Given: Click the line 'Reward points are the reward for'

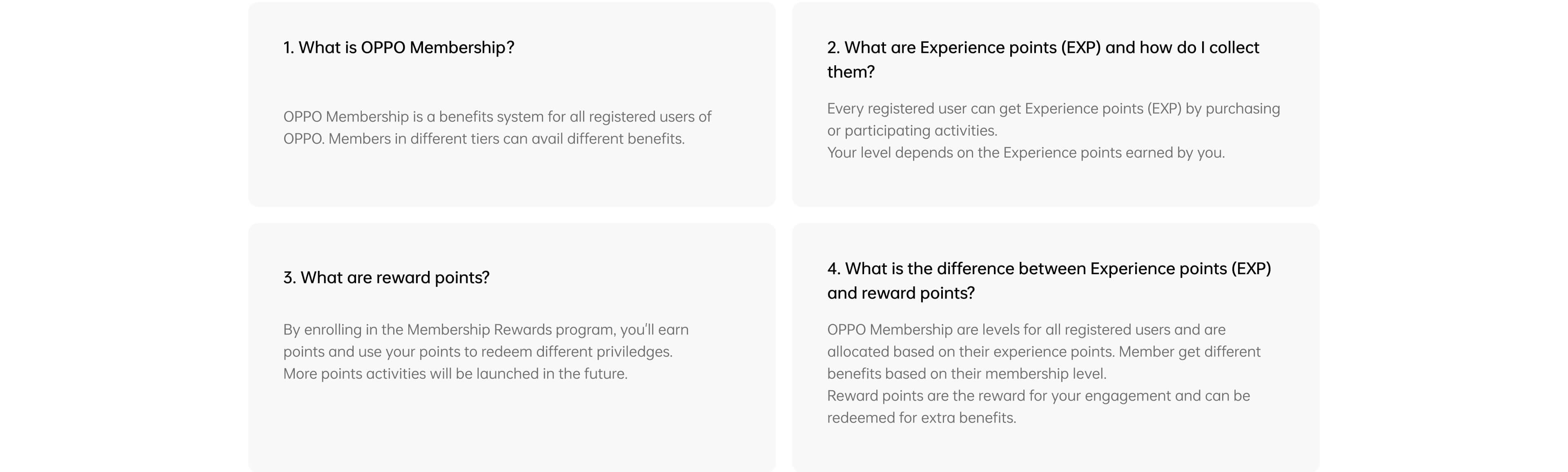Looking at the screenshot, I should tap(1038, 396).
